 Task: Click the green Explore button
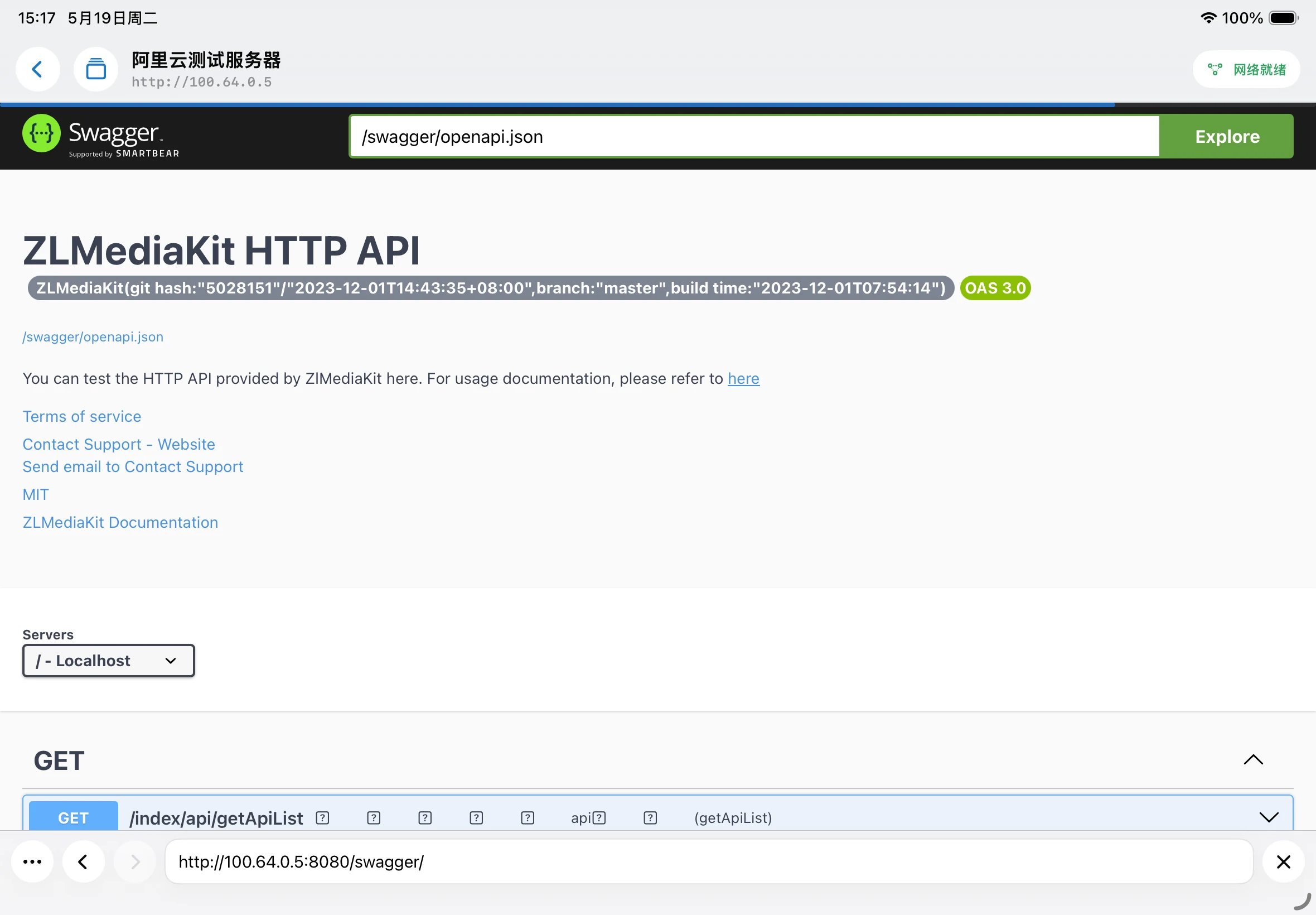[x=1227, y=137]
